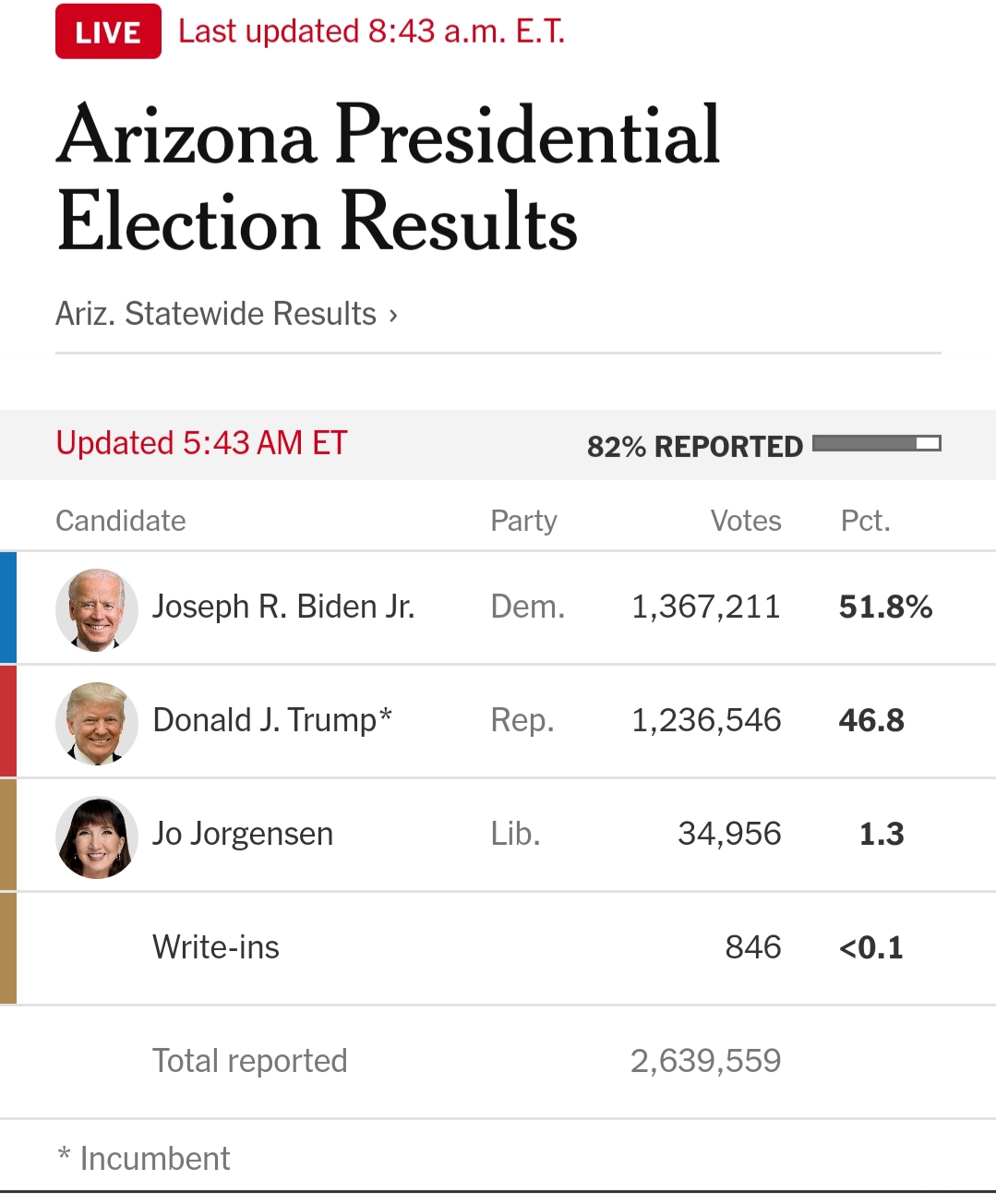Click the name Donald J. Trump

pyautogui.click(x=272, y=720)
